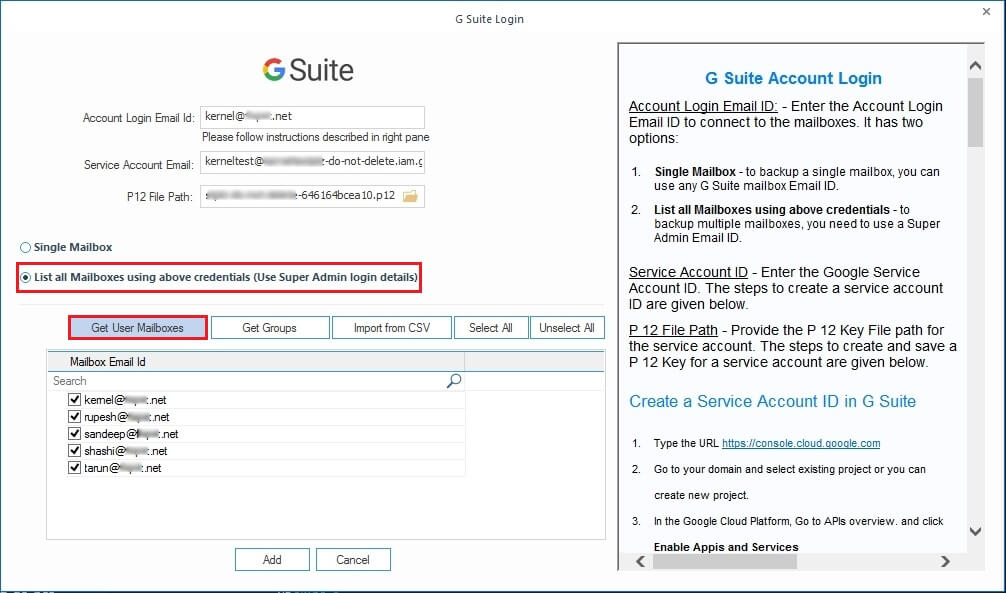
Task: Browse for P12 file with folder icon
Action: [410, 196]
